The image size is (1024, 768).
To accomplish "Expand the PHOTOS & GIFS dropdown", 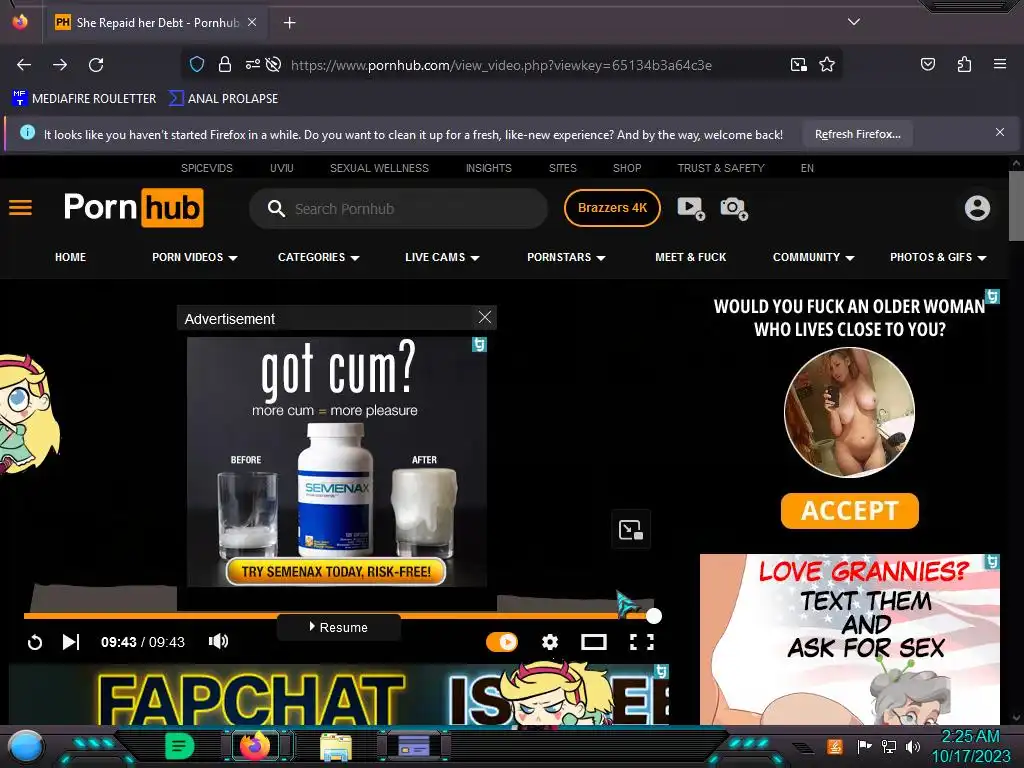I will 938,257.
